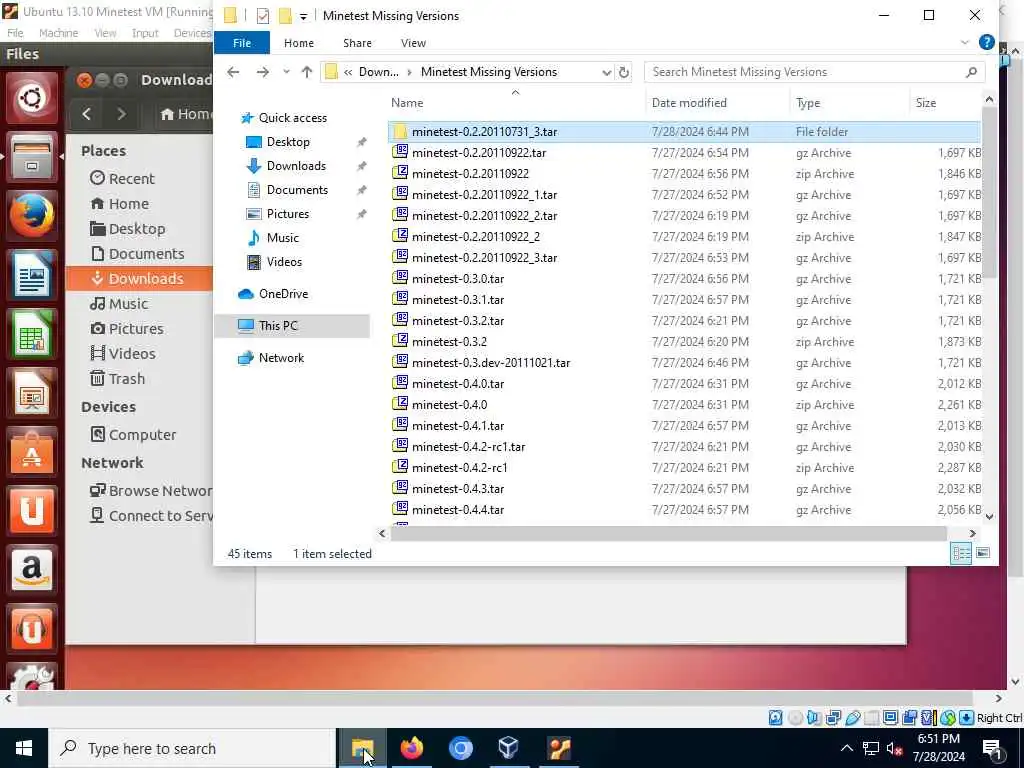Viewport: 1024px width, 768px height.
Task: Click the Minetest VM taskbar icon
Action: coord(558,748)
